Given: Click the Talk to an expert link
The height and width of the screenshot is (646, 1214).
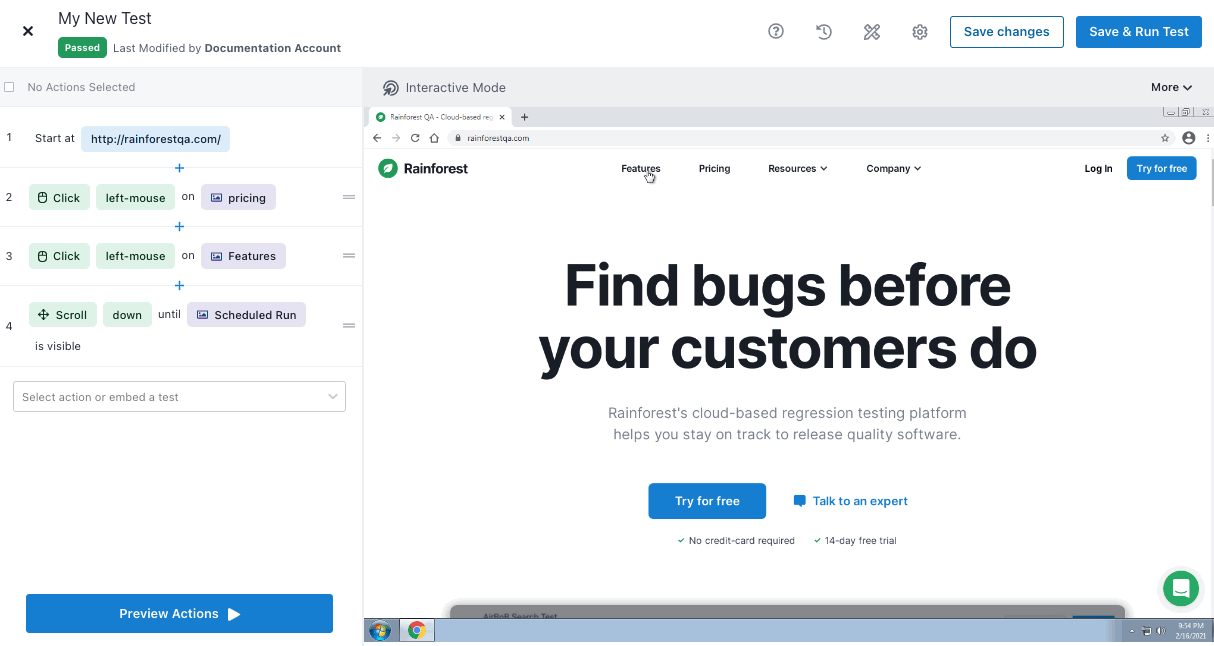Looking at the screenshot, I should pos(851,501).
